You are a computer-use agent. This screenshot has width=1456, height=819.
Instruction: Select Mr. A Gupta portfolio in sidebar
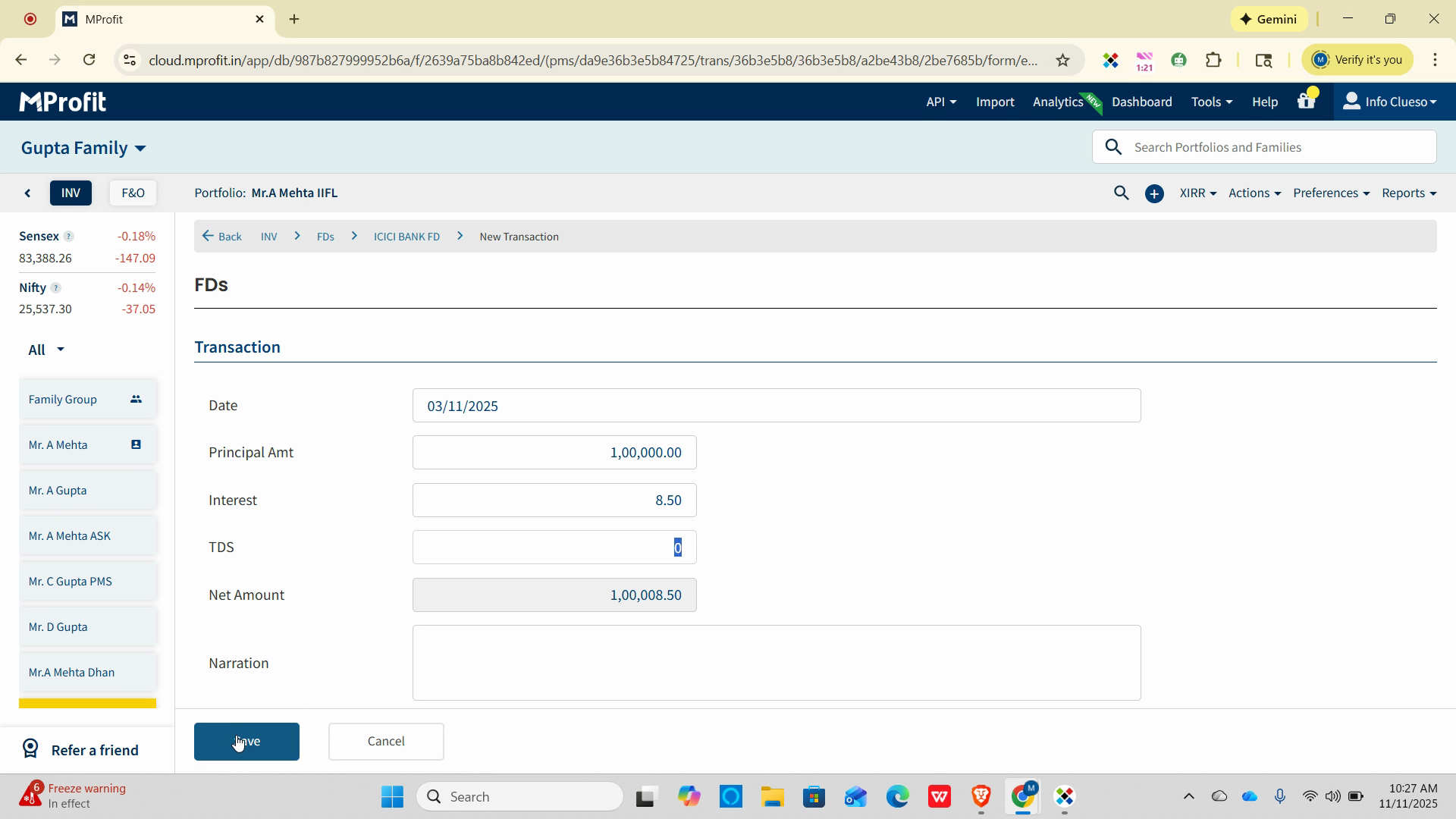58,491
